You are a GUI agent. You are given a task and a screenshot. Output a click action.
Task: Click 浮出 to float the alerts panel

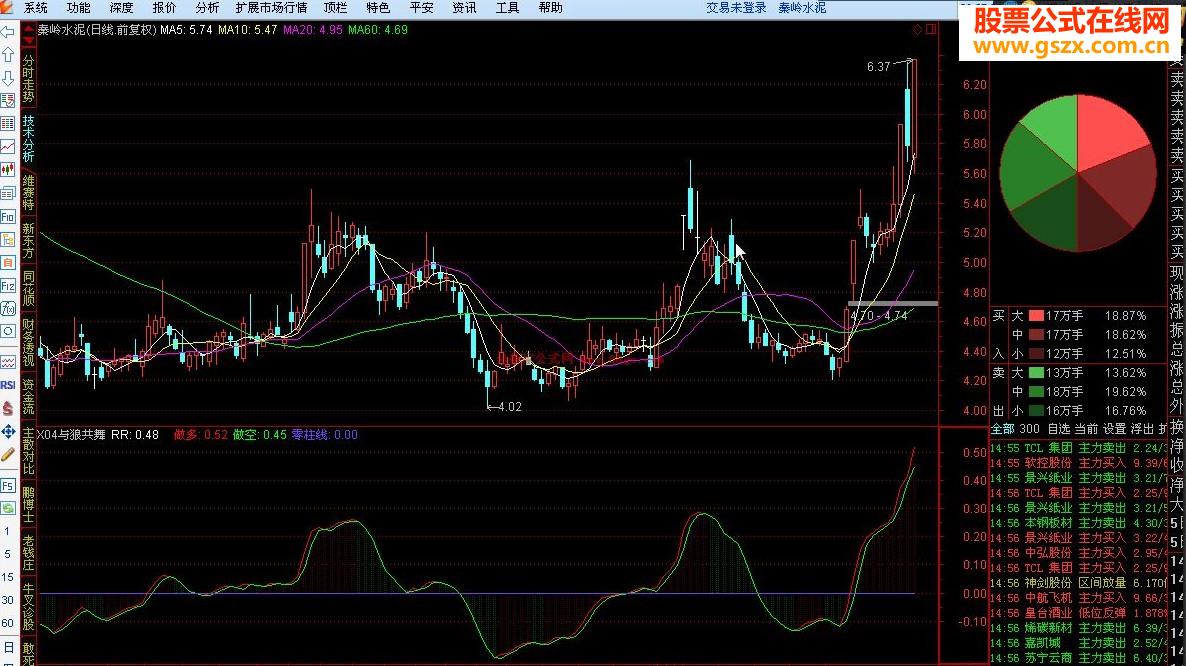(1141, 429)
